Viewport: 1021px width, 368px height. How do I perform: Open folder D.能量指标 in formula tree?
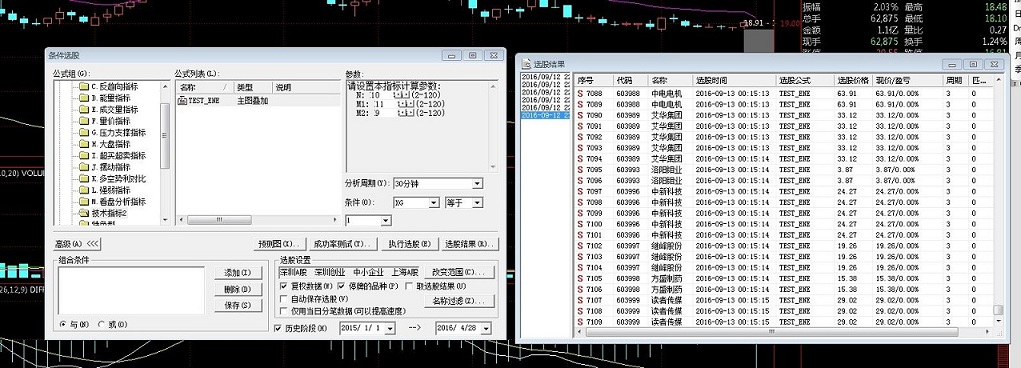click(x=83, y=98)
